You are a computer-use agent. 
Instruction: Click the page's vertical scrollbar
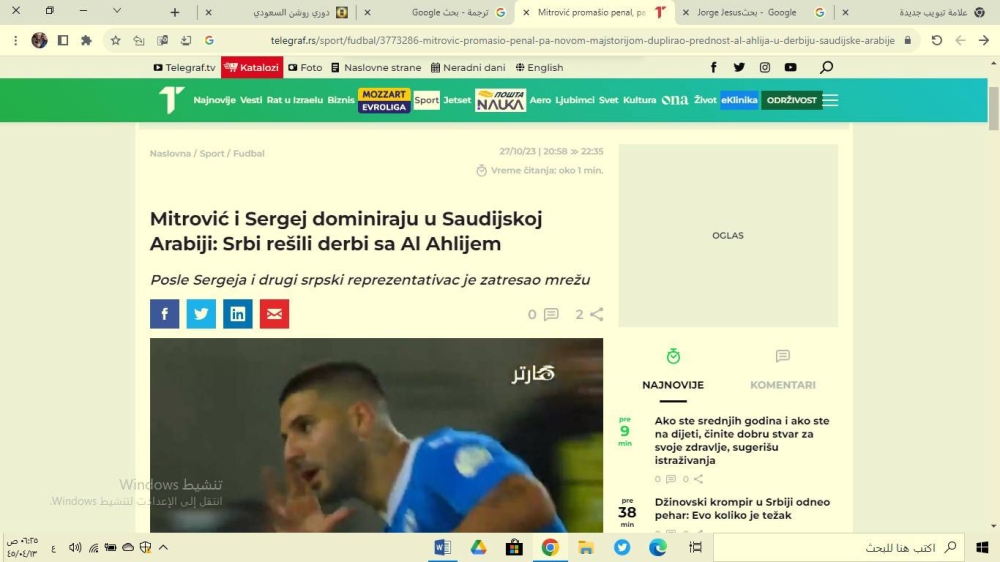993,300
